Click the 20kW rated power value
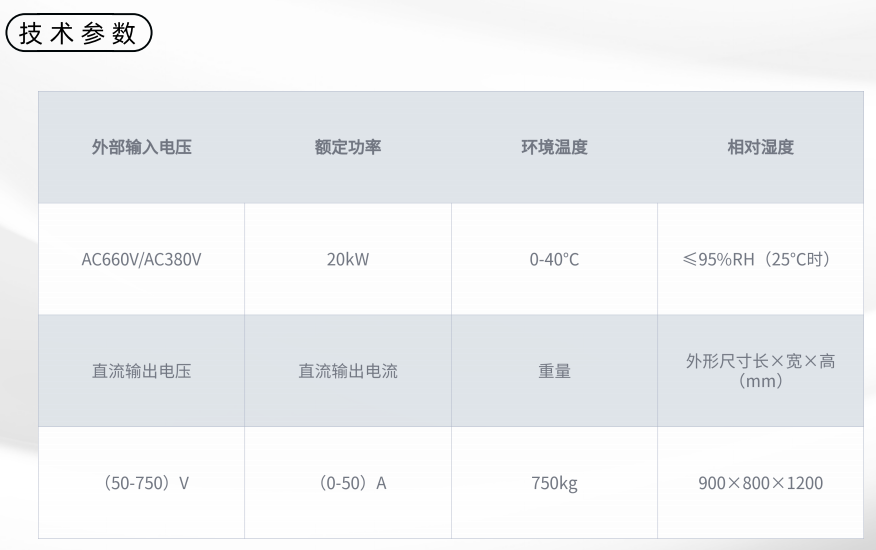Viewport: 876px width, 550px height. tap(347, 259)
